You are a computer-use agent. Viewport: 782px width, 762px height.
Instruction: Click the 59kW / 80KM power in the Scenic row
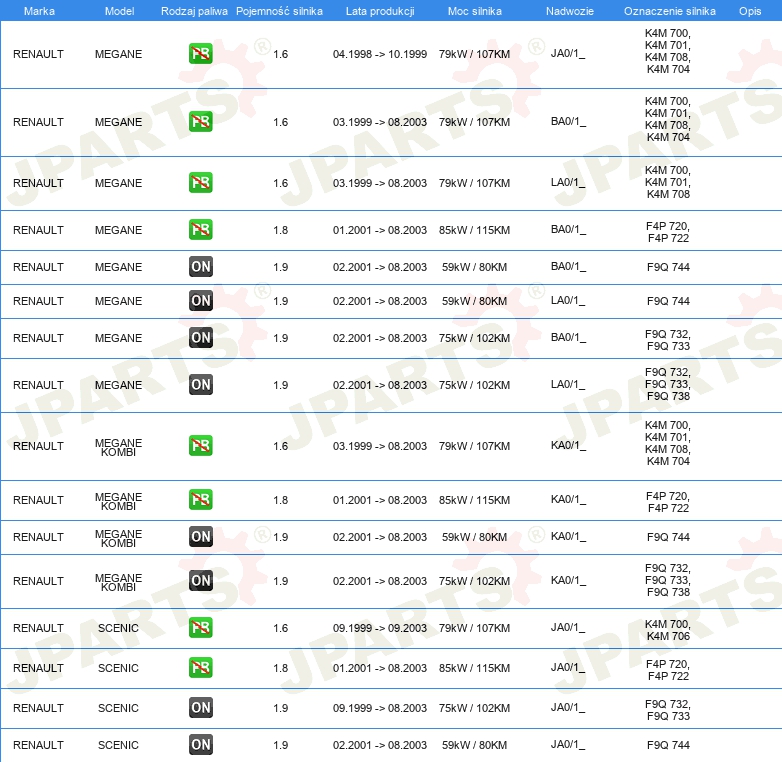[474, 745]
